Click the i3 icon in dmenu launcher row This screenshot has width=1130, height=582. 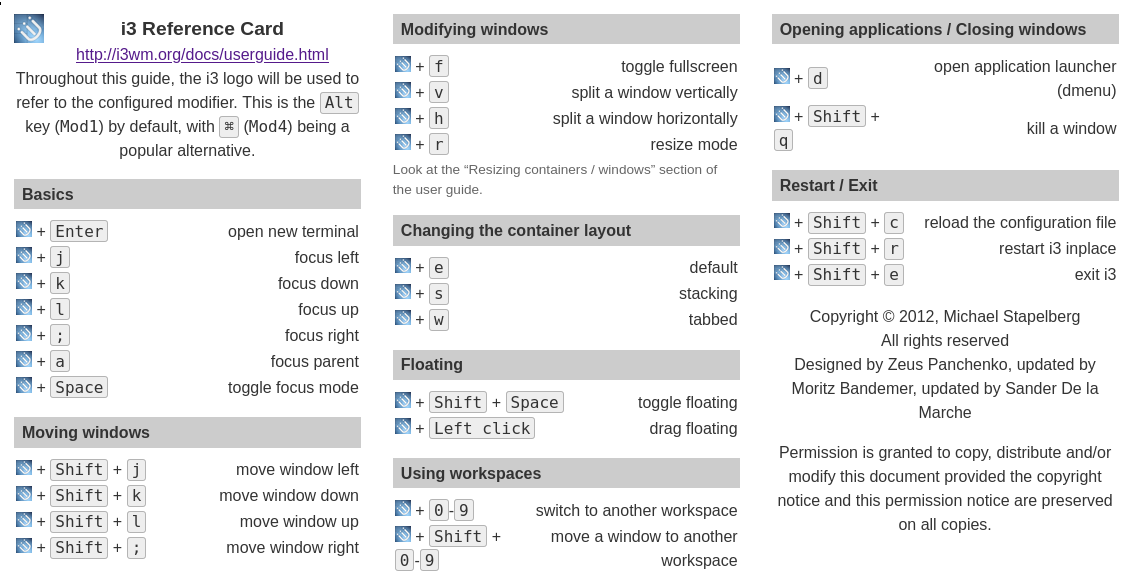(x=782, y=76)
